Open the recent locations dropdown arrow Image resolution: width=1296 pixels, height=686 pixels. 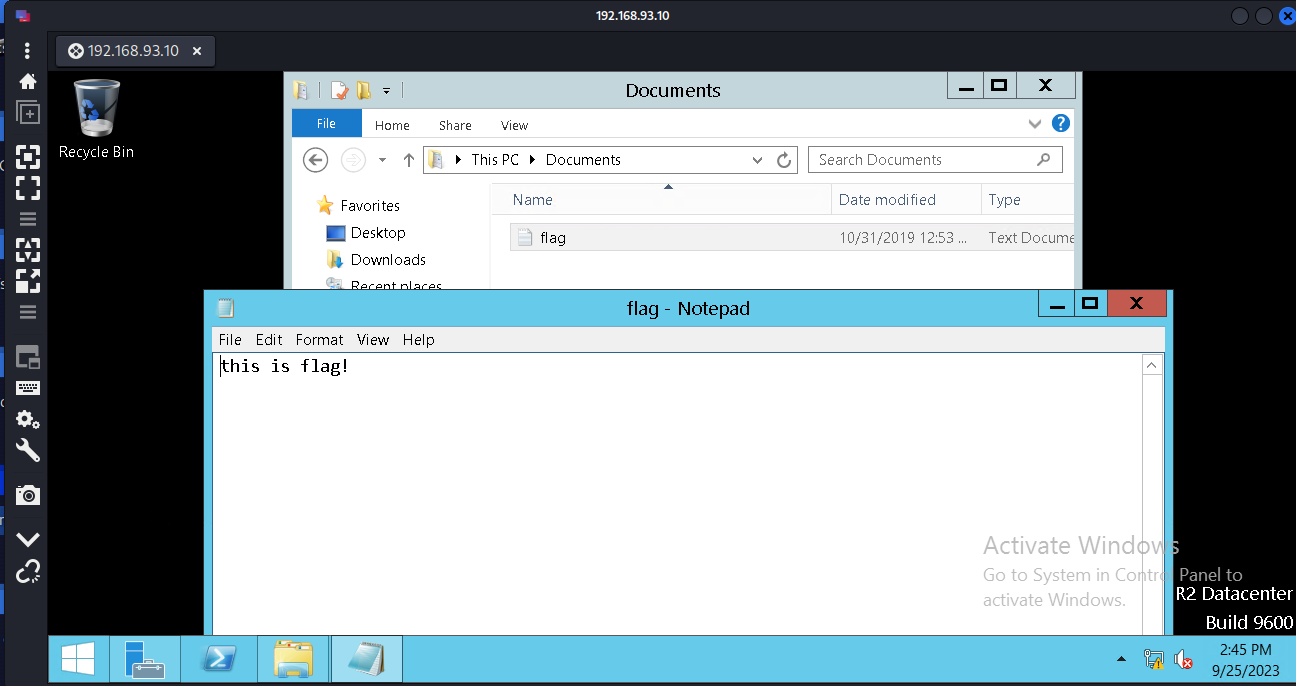(382, 160)
